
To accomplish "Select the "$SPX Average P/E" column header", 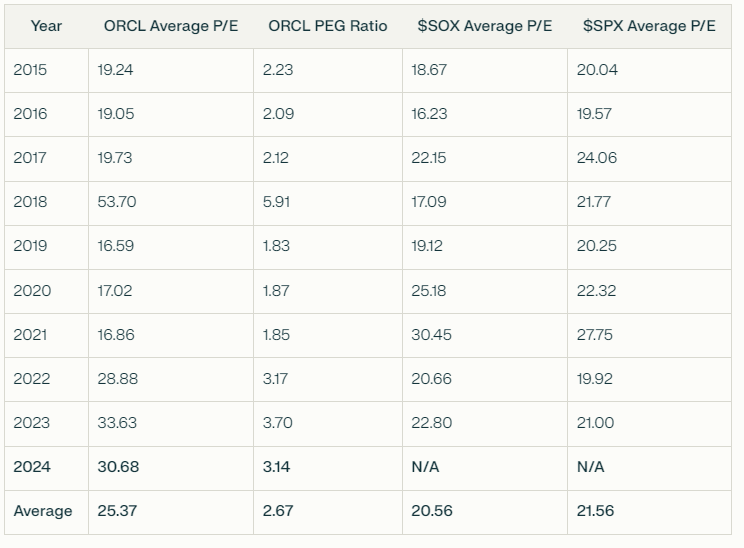I will point(649,26).
